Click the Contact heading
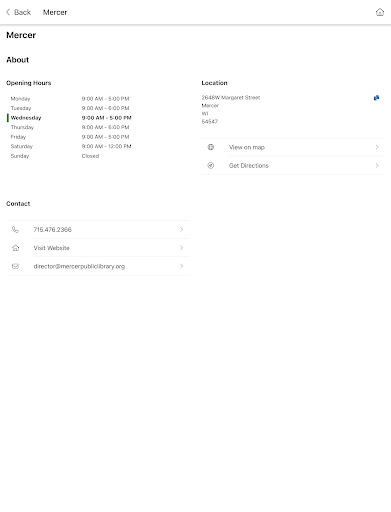This screenshot has width=391, height=512. coord(18,204)
